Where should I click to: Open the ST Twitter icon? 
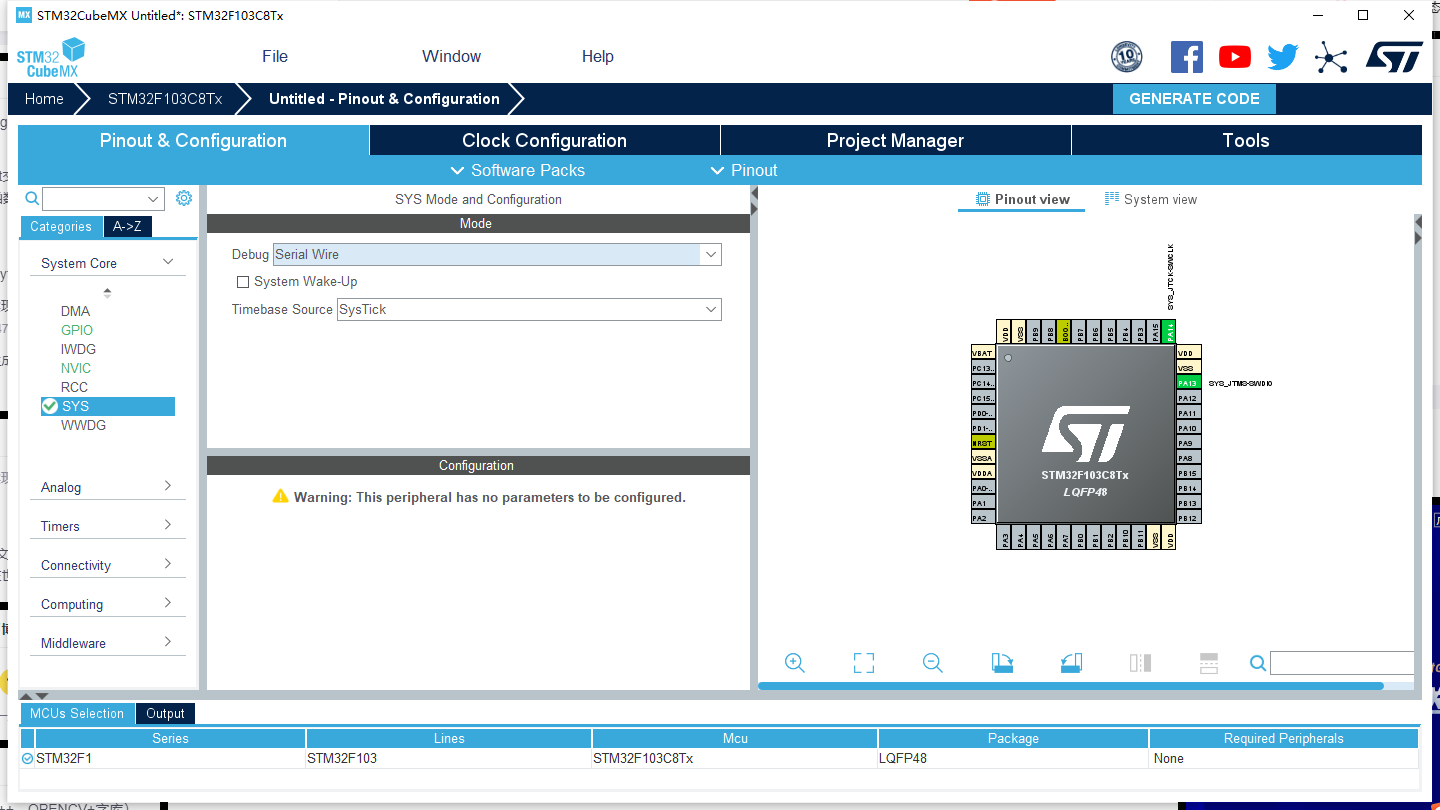(x=1283, y=57)
